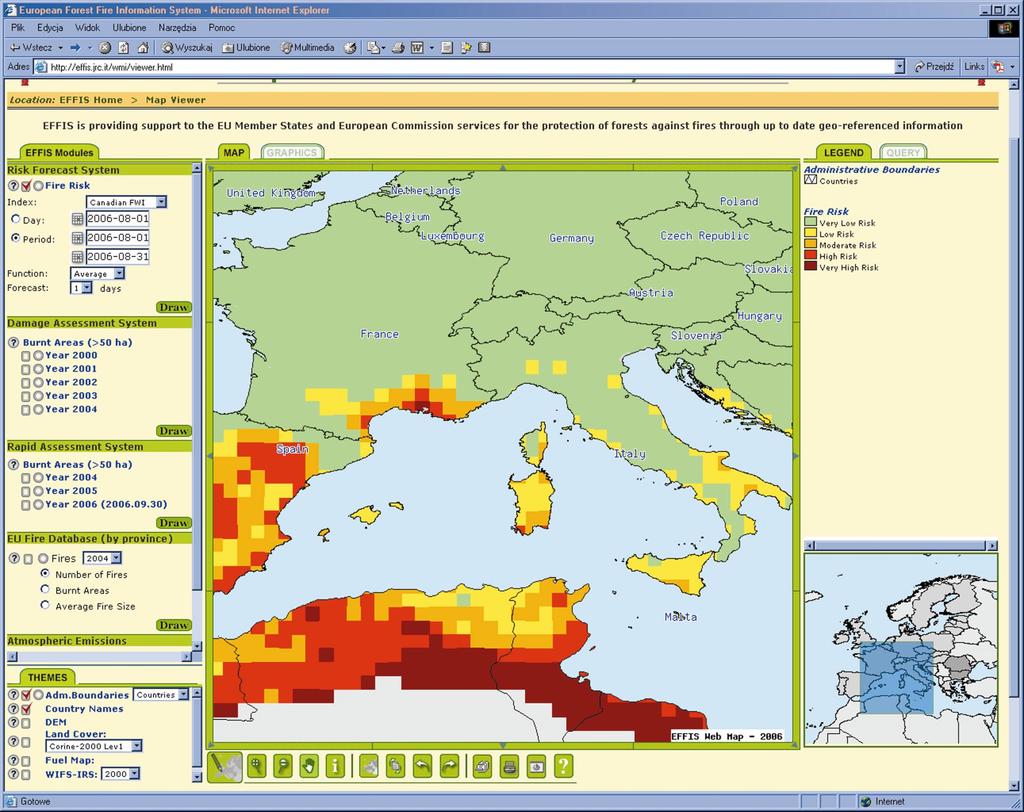Viewport: 1024px width, 812px height.
Task: Switch to the QUERY tab
Action: pyautogui.click(x=903, y=152)
